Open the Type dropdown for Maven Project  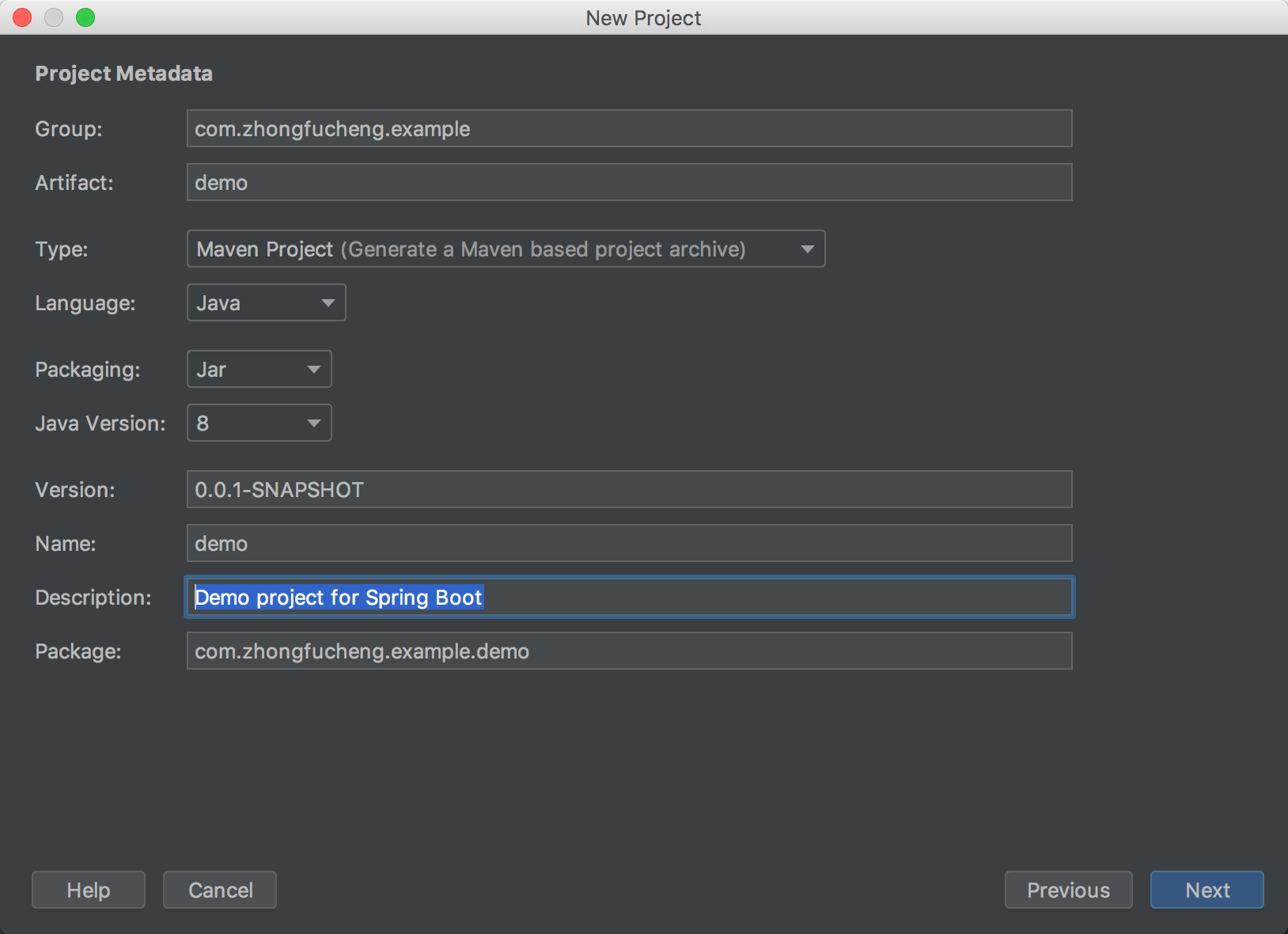click(x=506, y=249)
